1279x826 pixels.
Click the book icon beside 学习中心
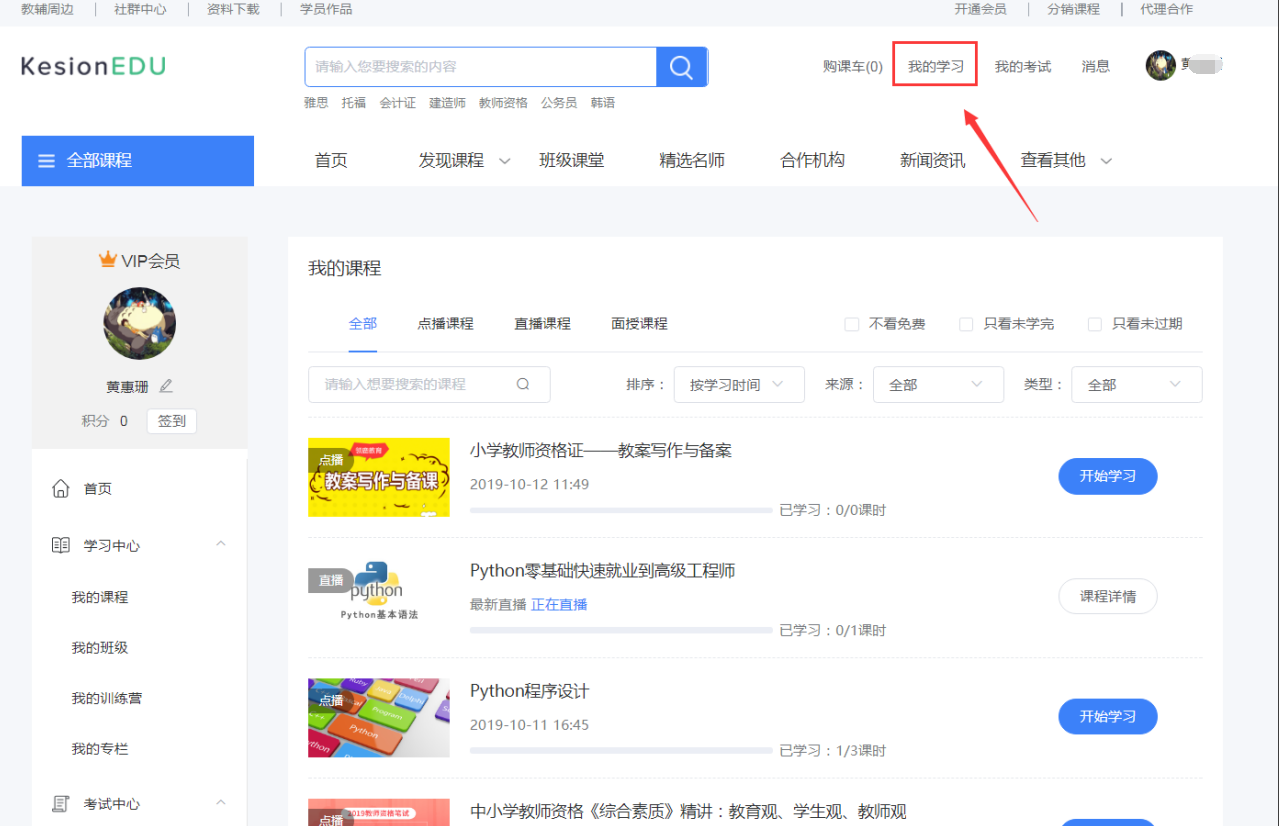pos(61,545)
